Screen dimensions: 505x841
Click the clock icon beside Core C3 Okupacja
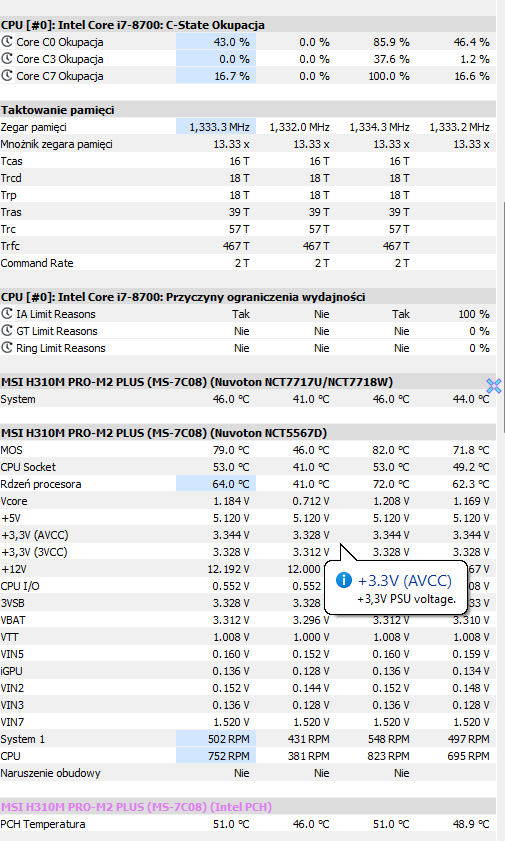(6, 59)
